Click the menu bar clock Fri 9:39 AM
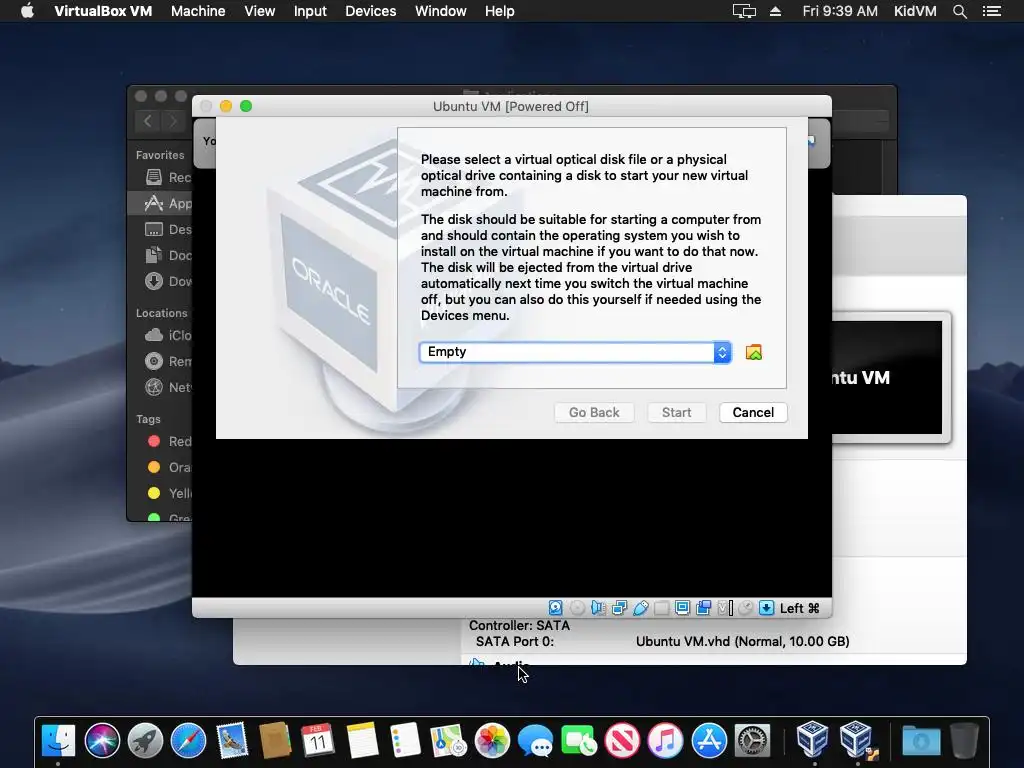The height and width of the screenshot is (768, 1024). click(840, 11)
